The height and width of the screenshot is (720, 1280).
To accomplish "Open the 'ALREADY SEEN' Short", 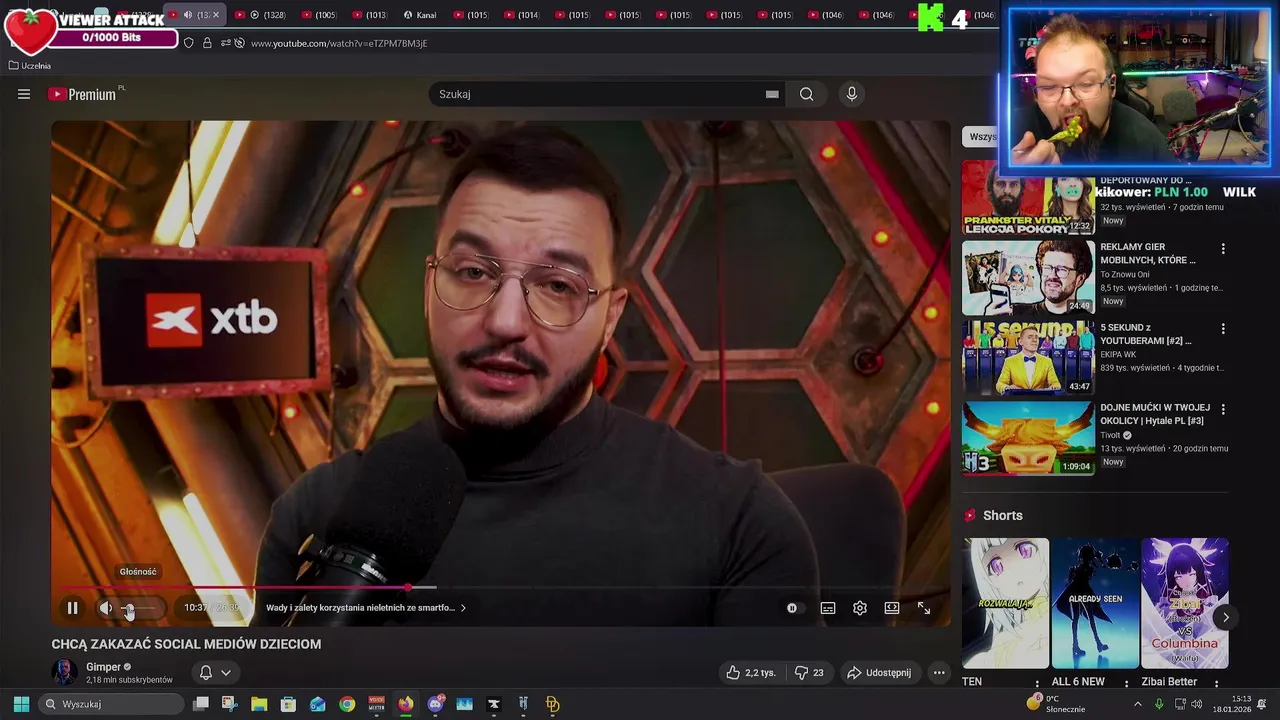I will pyautogui.click(x=1095, y=603).
